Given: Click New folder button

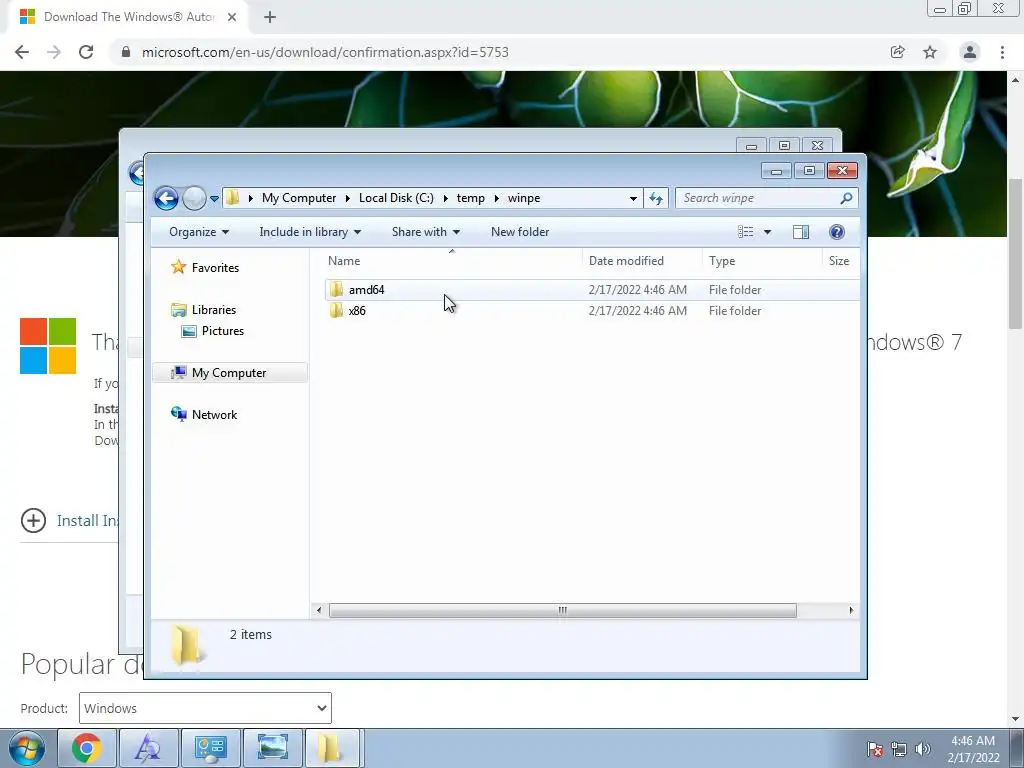Looking at the screenshot, I should [x=520, y=232].
